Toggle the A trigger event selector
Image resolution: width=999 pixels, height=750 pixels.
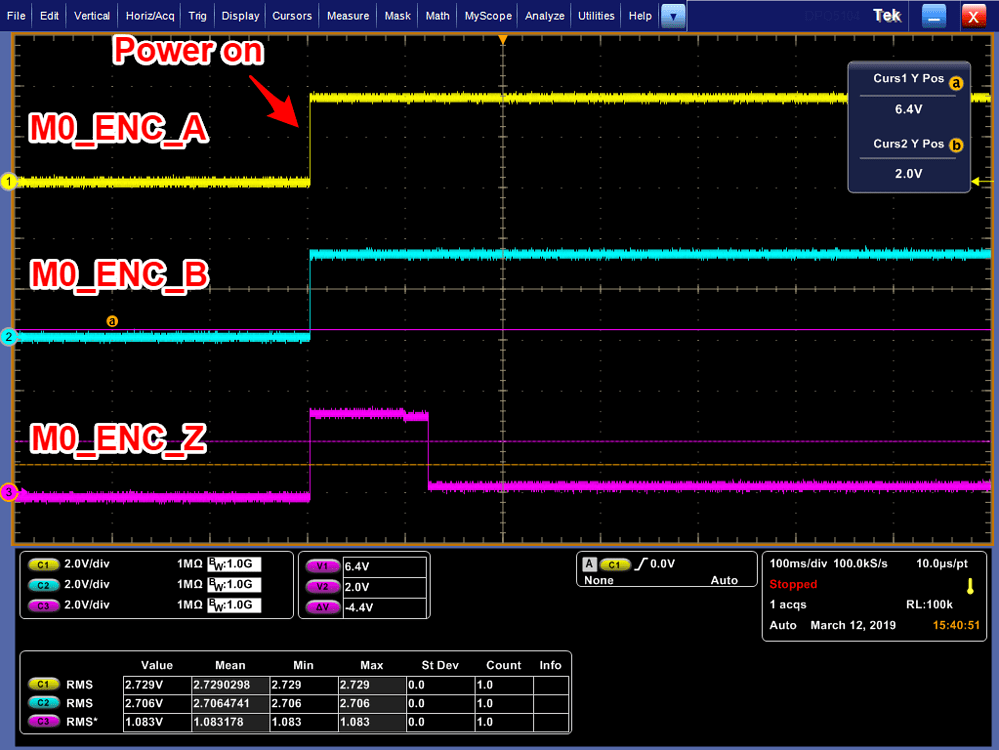click(x=588, y=562)
